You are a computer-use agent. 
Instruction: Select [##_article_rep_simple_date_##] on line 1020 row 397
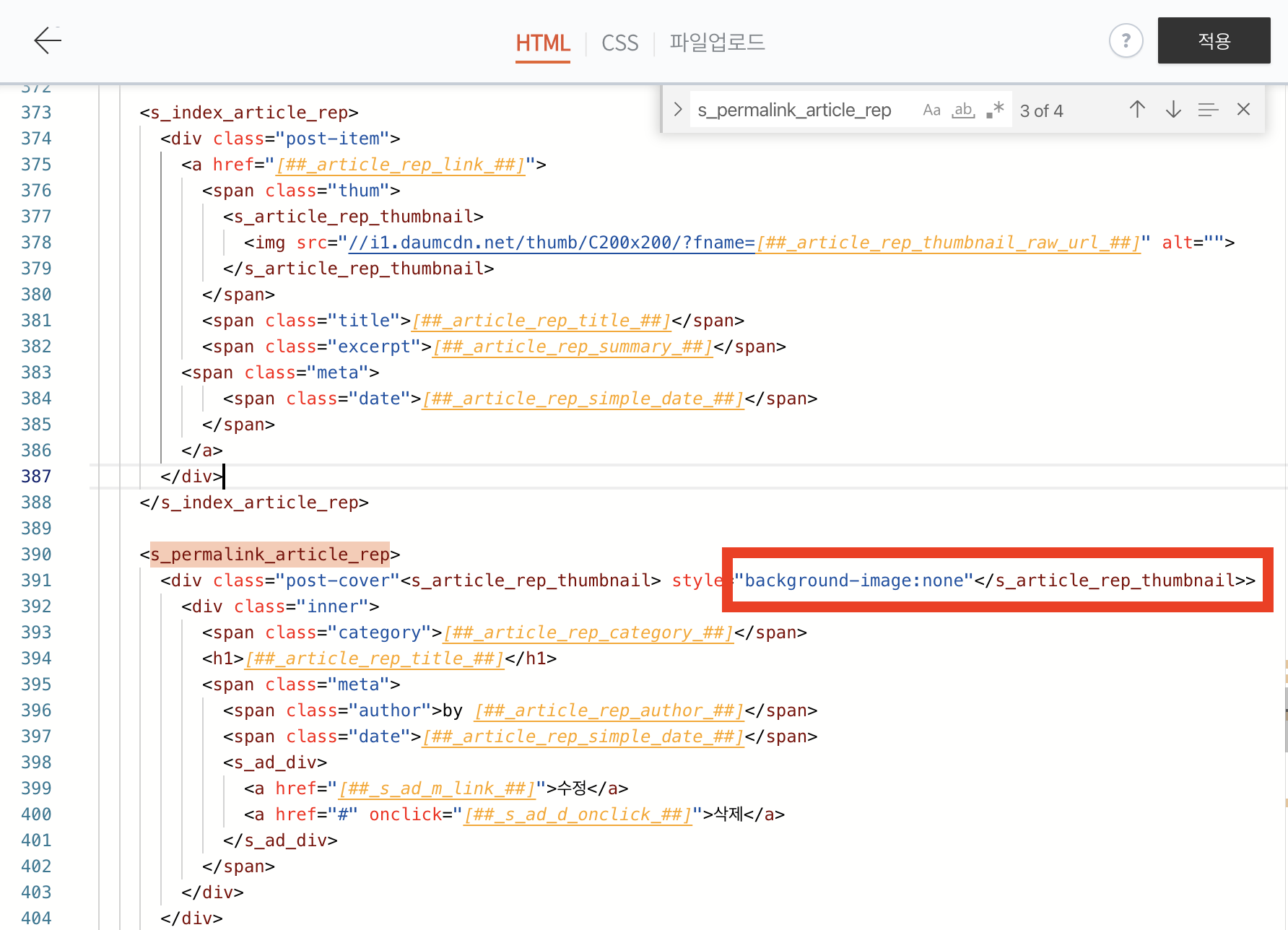point(583,736)
